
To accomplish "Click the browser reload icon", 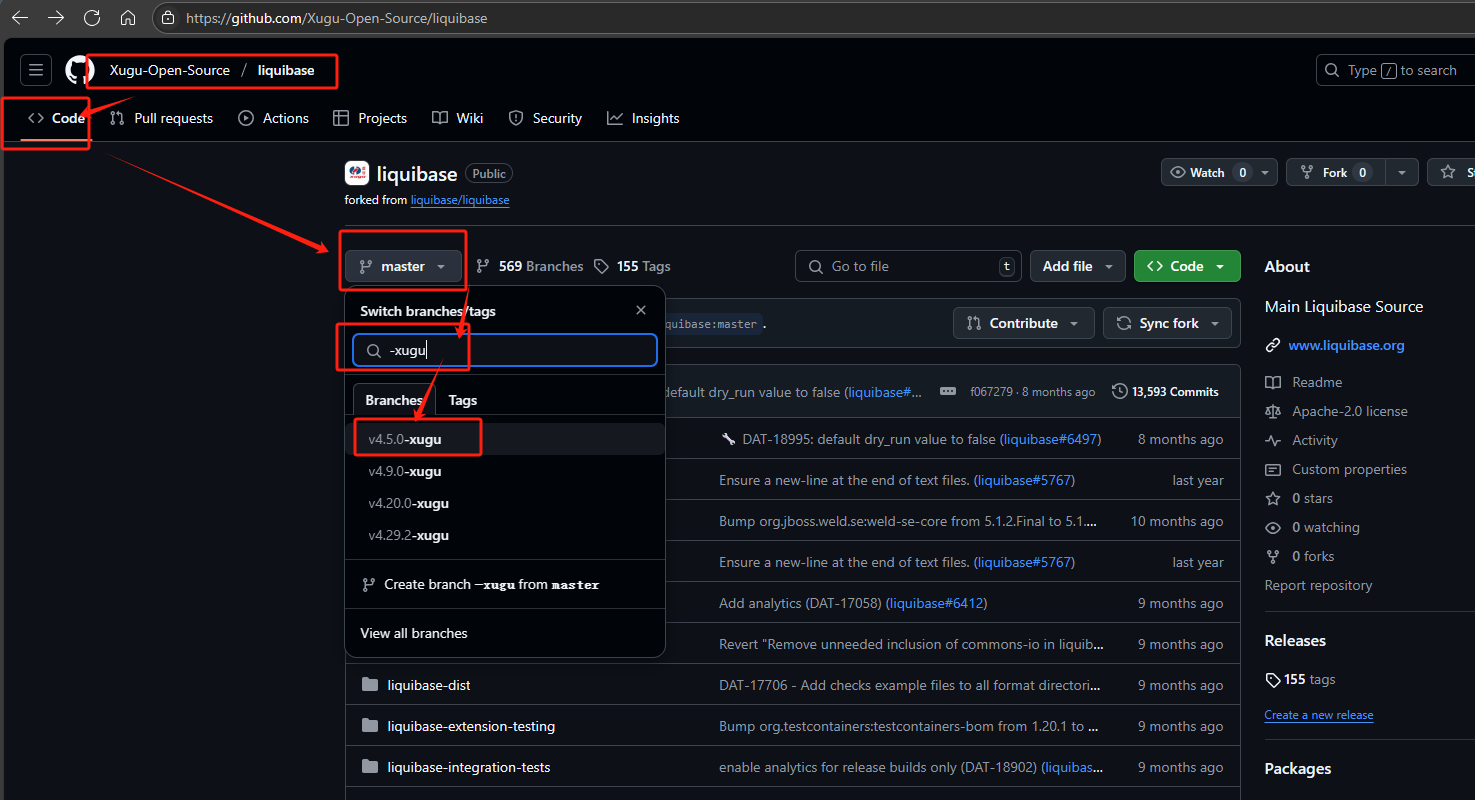I will point(92,18).
